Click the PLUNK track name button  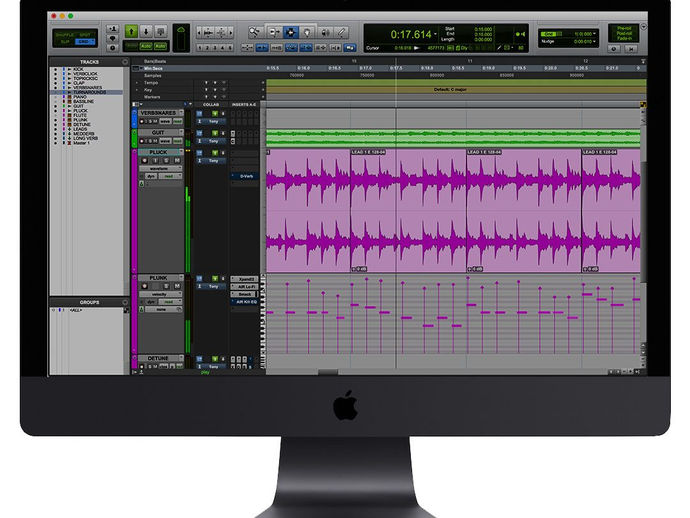158,278
